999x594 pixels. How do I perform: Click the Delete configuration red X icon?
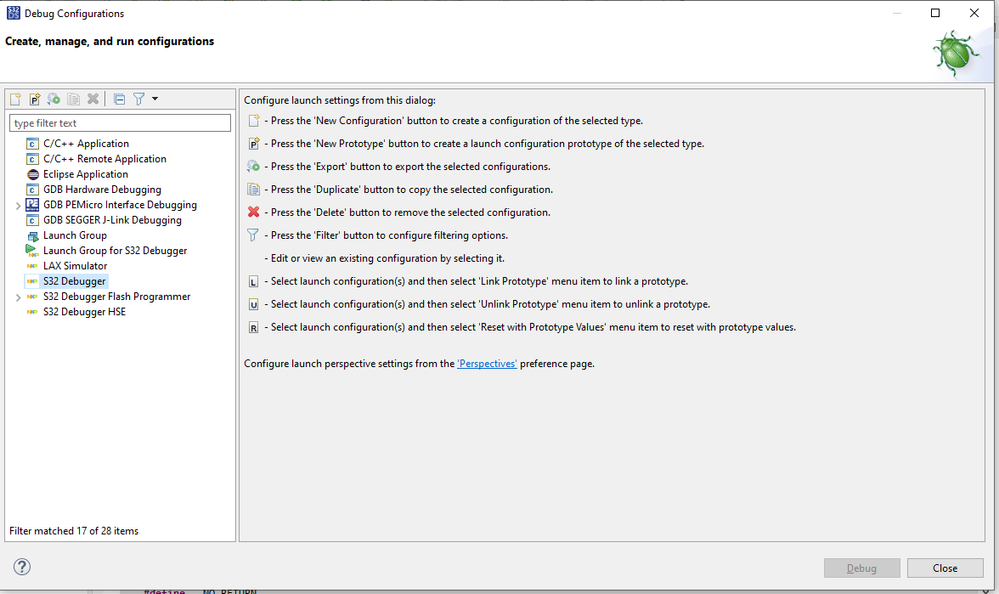pos(93,99)
